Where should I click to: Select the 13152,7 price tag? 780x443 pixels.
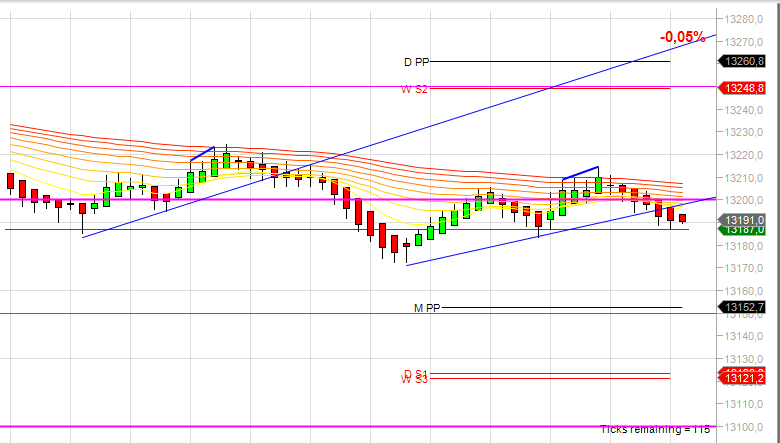[741, 307]
